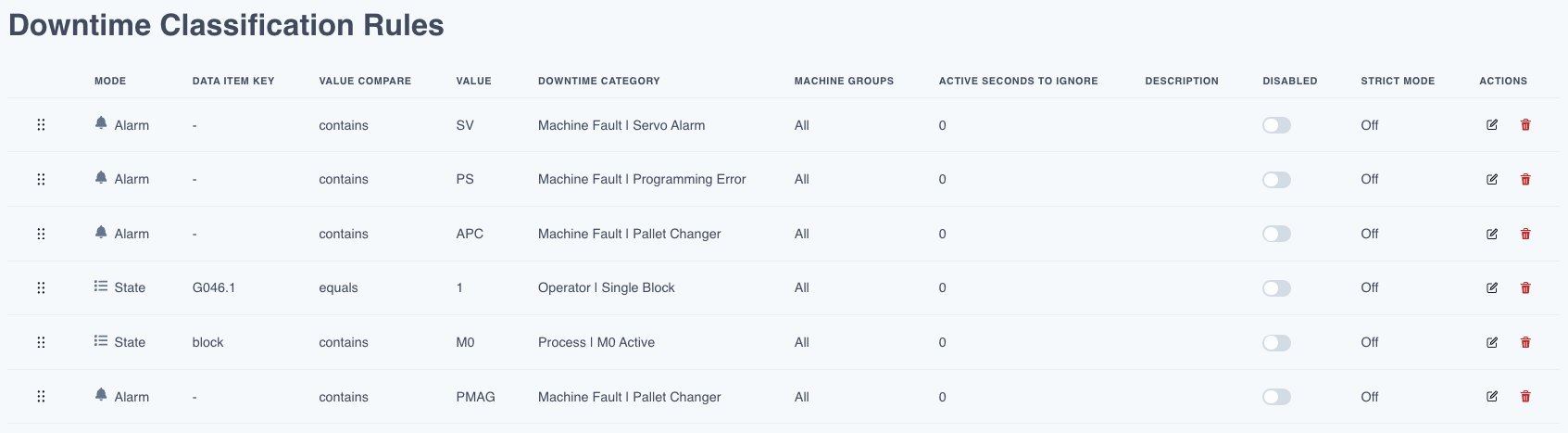Disable the M0 Active rule
Screen dimensions: 1568x433
tap(1276, 342)
